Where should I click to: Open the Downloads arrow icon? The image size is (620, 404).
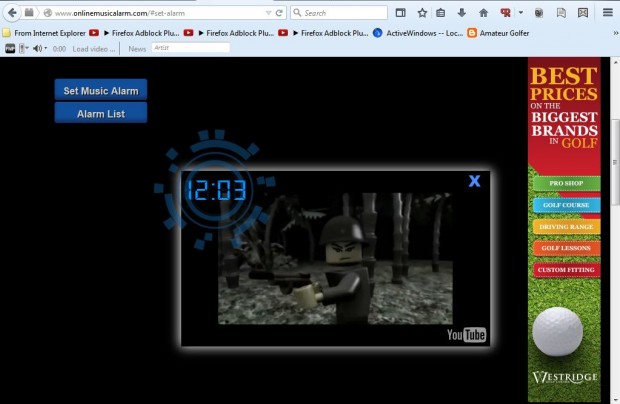[461, 13]
